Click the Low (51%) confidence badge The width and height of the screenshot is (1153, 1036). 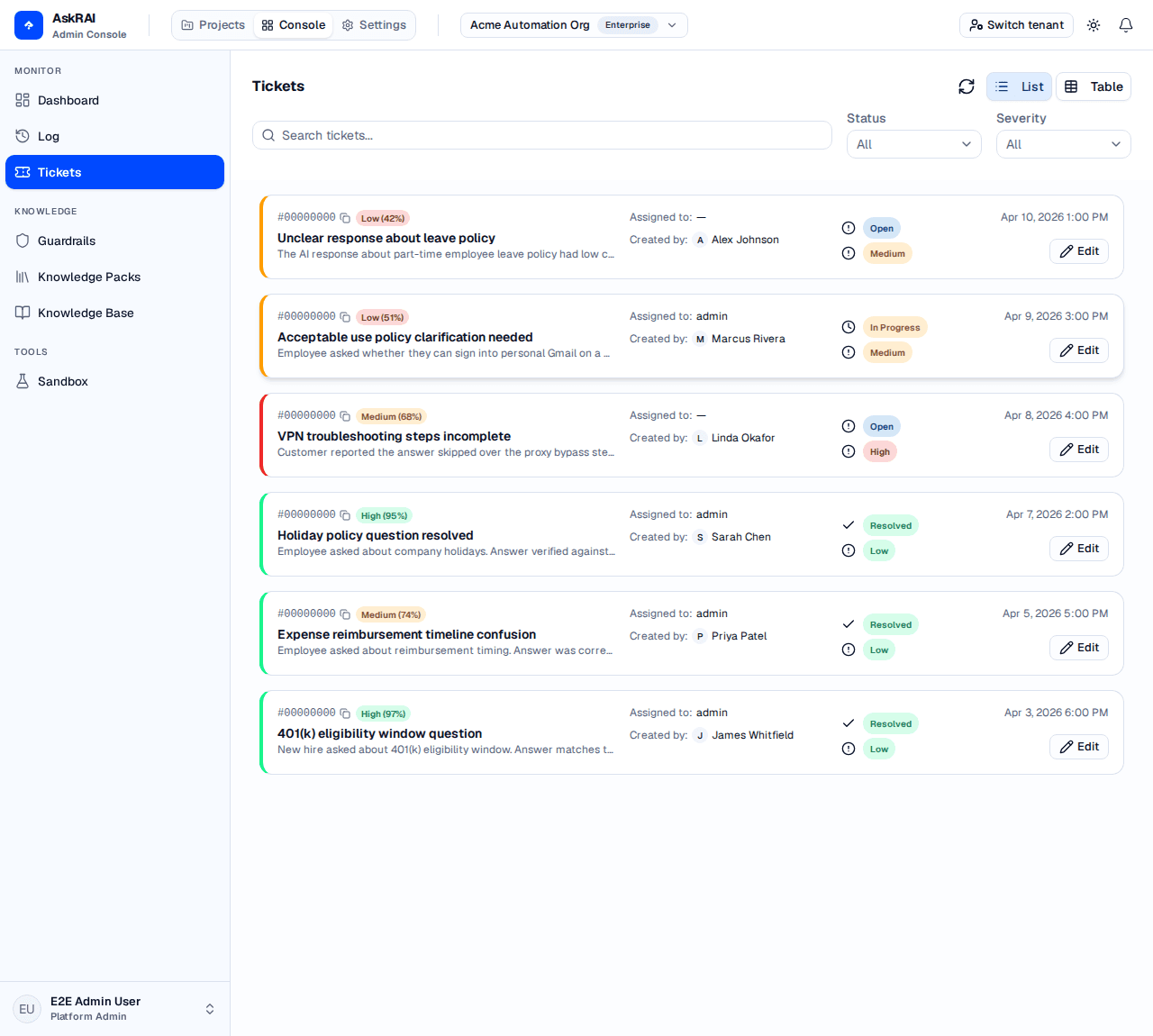point(383,317)
